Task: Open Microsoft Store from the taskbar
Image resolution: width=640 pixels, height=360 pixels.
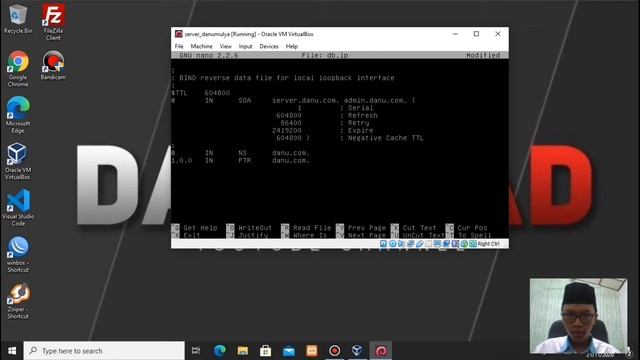Action: (x=266, y=351)
